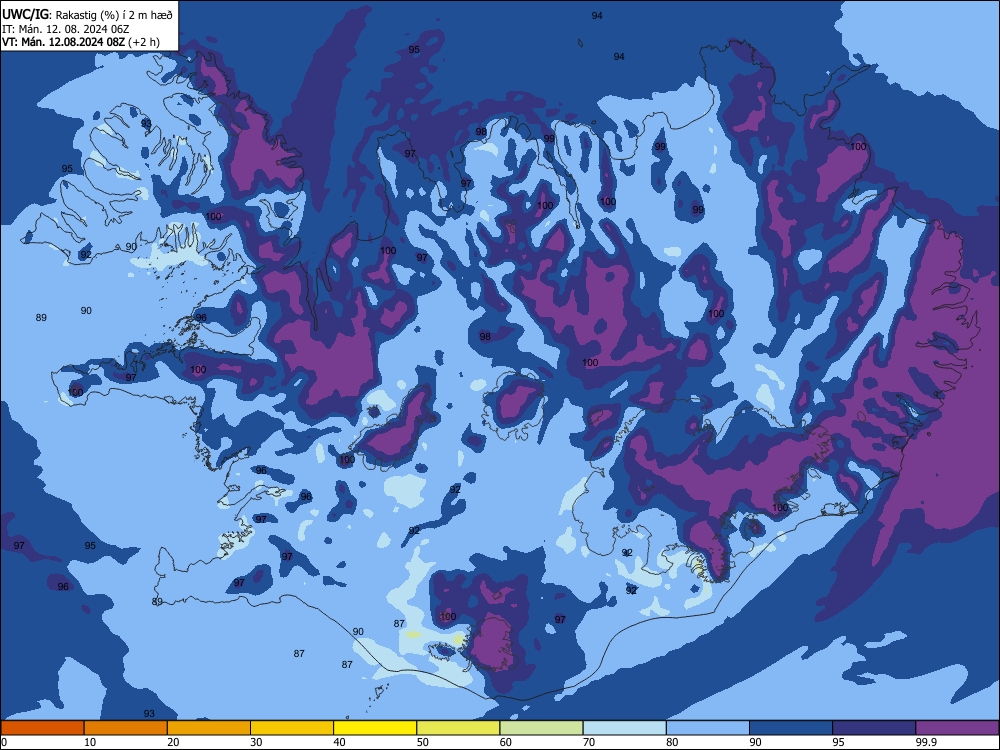Click the '40' legend scale label
This screenshot has height=750, width=1000.
pos(340,742)
